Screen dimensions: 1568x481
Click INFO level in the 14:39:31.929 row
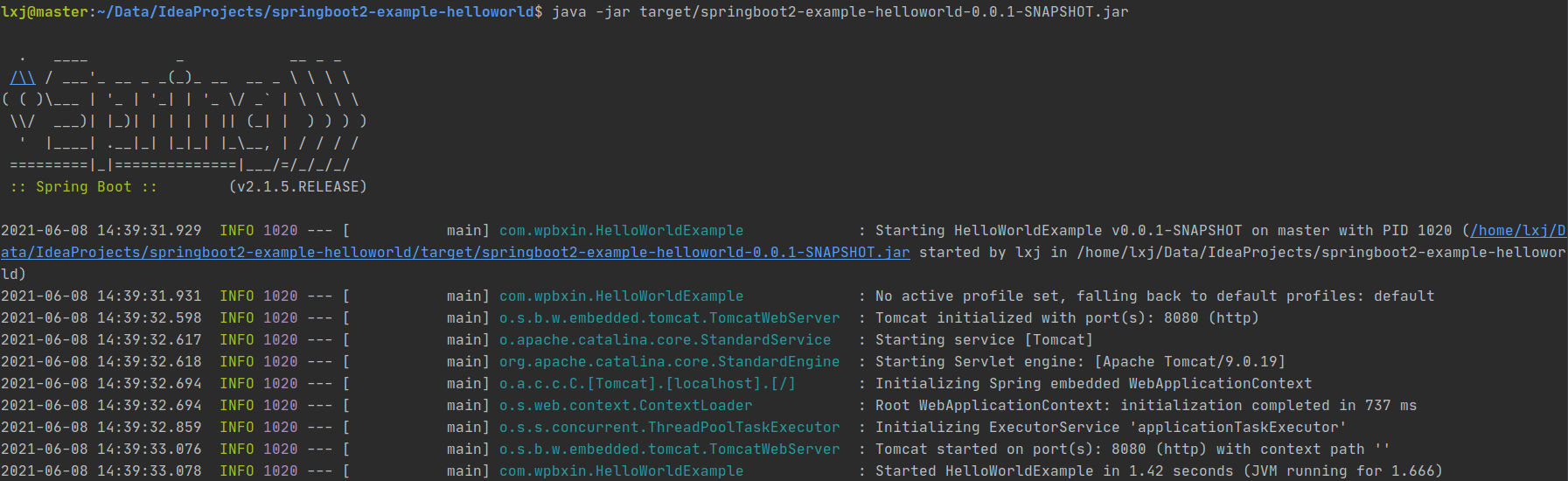[x=237, y=231]
